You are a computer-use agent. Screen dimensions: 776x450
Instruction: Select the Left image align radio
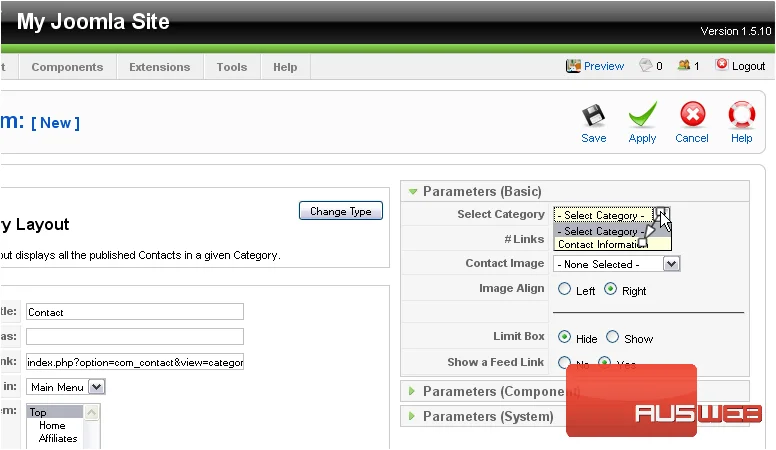coord(564,289)
